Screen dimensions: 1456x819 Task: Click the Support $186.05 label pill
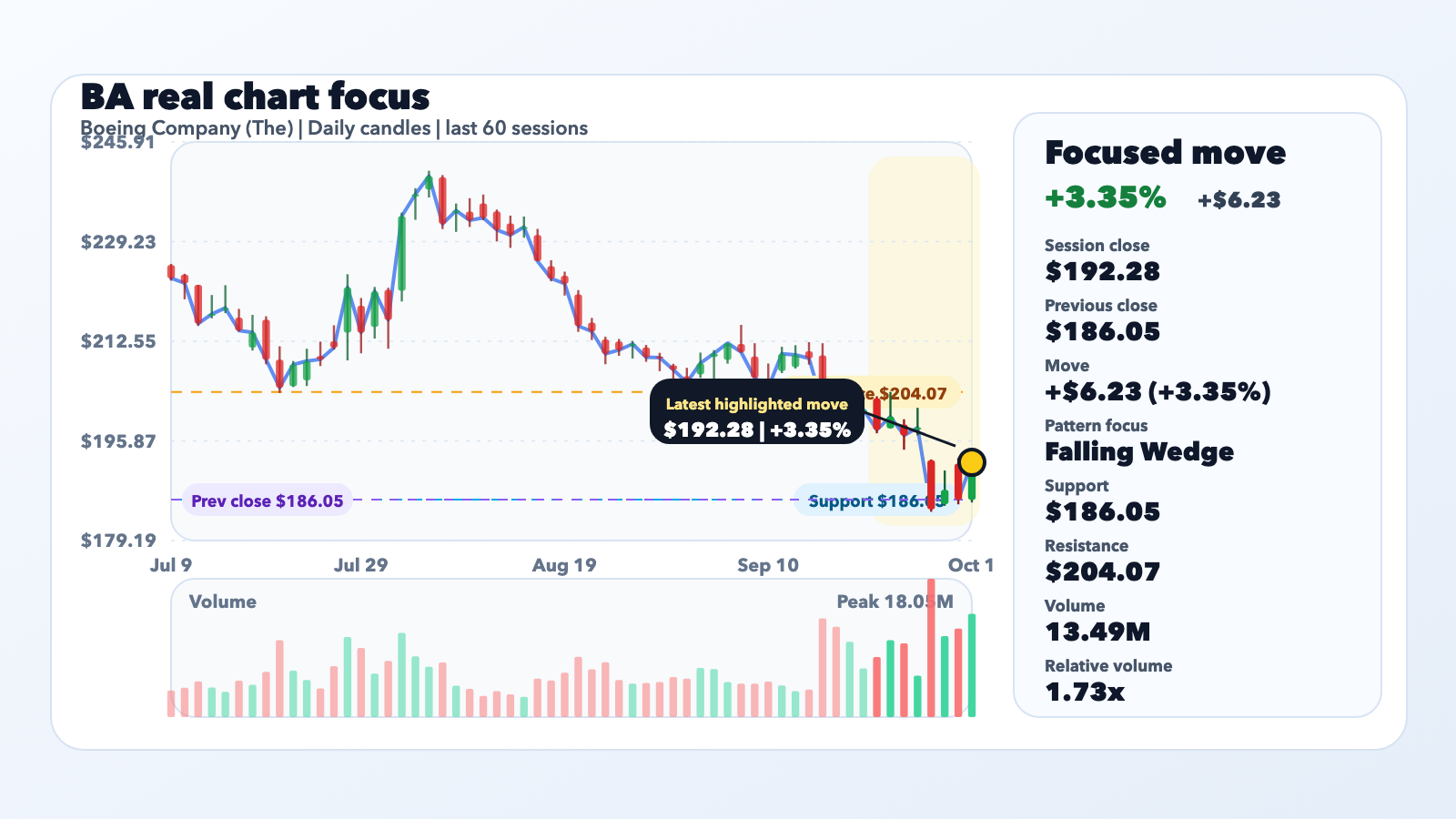tap(876, 500)
